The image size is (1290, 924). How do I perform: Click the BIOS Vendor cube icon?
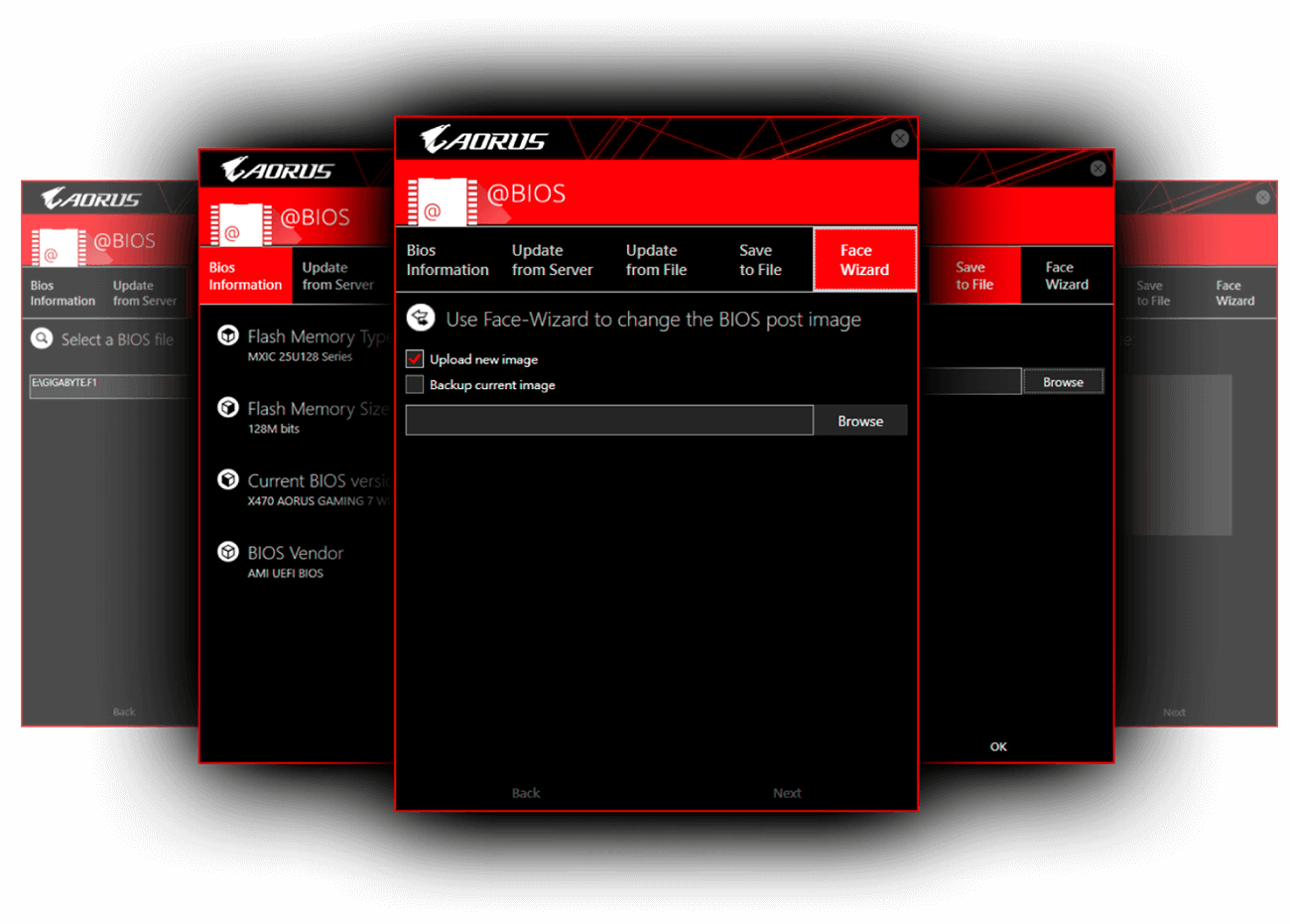[228, 552]
